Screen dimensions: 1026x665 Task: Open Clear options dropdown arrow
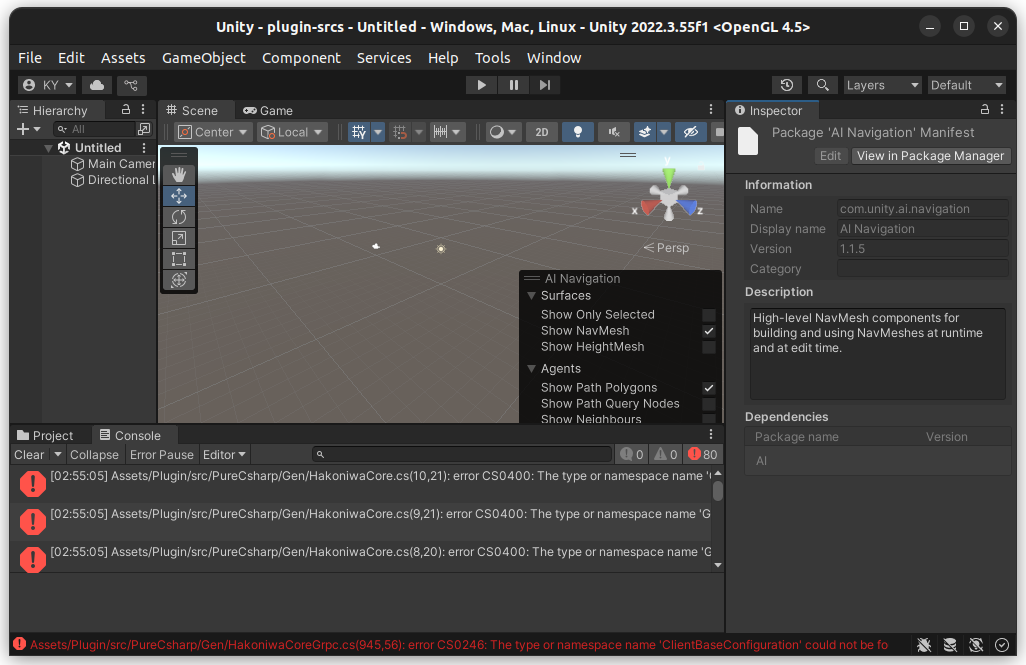58,455
